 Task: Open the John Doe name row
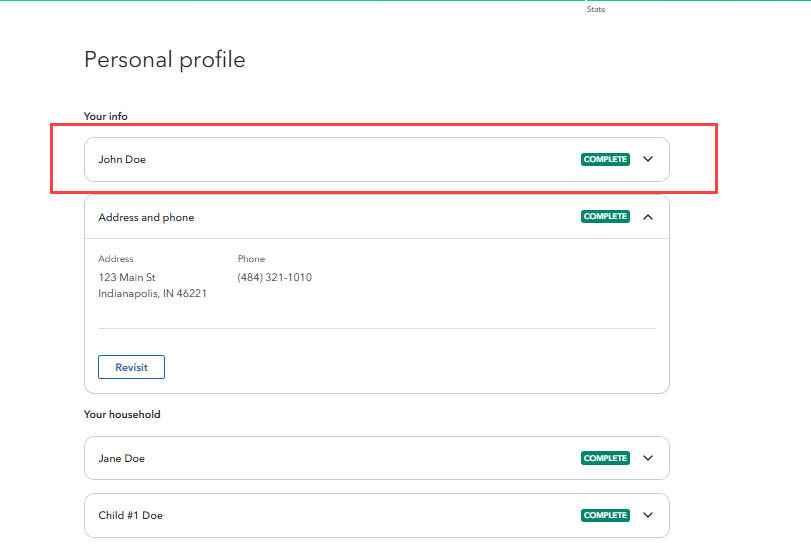point(377,159)
